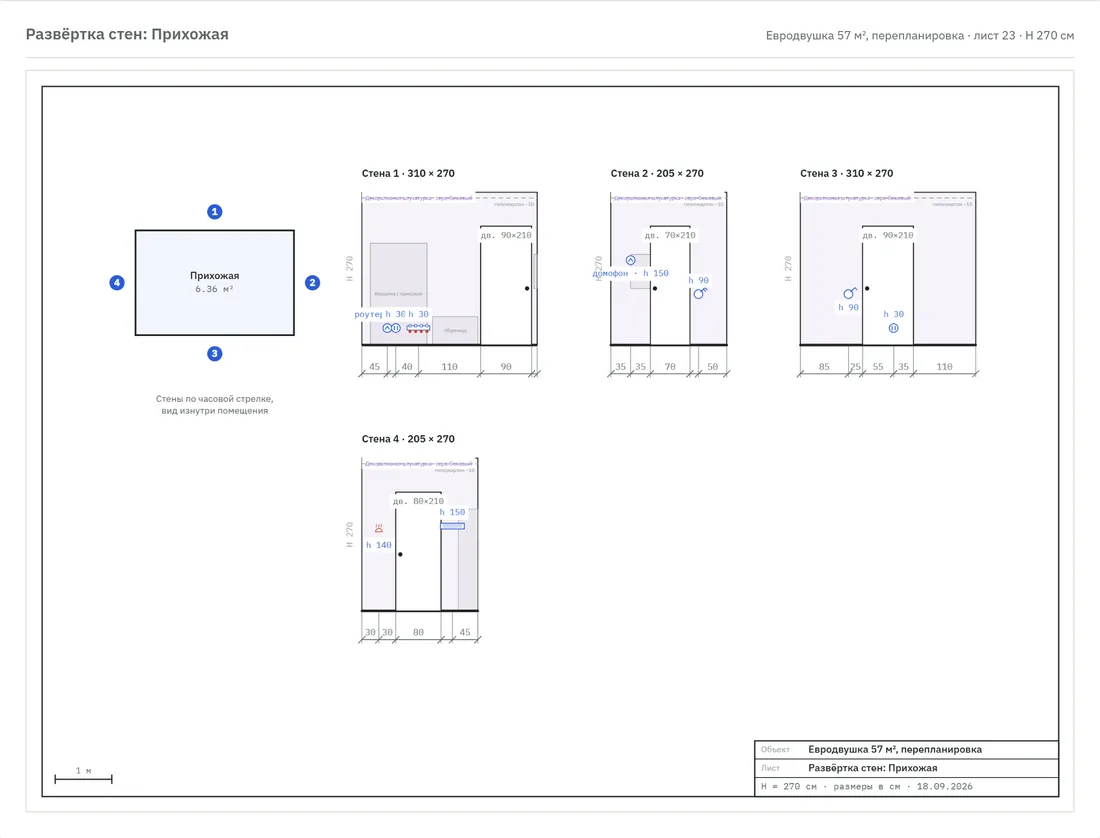
Task: Click the door handle dot on Стена 4
Action: pos(401,554)
